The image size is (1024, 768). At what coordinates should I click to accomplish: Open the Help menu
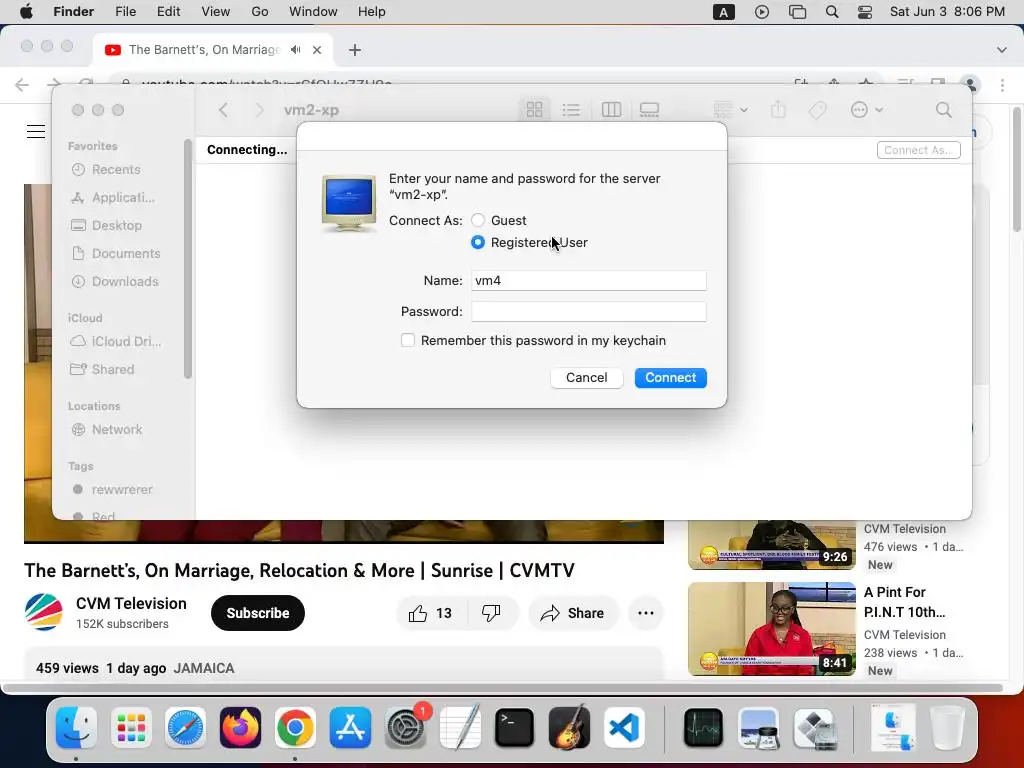pos(372,12)
